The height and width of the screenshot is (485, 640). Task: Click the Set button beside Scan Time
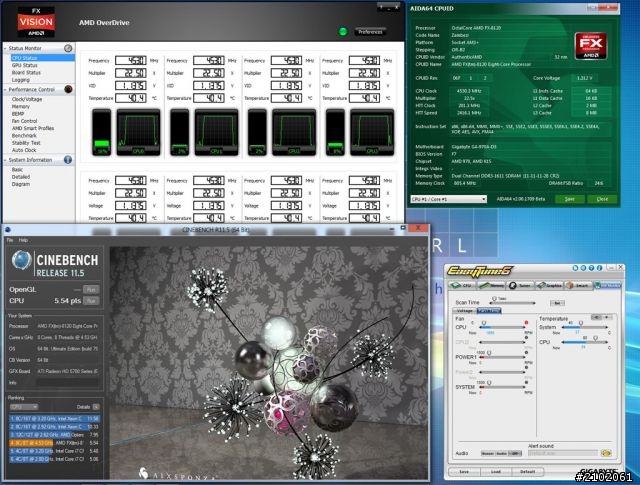[557, 303]
